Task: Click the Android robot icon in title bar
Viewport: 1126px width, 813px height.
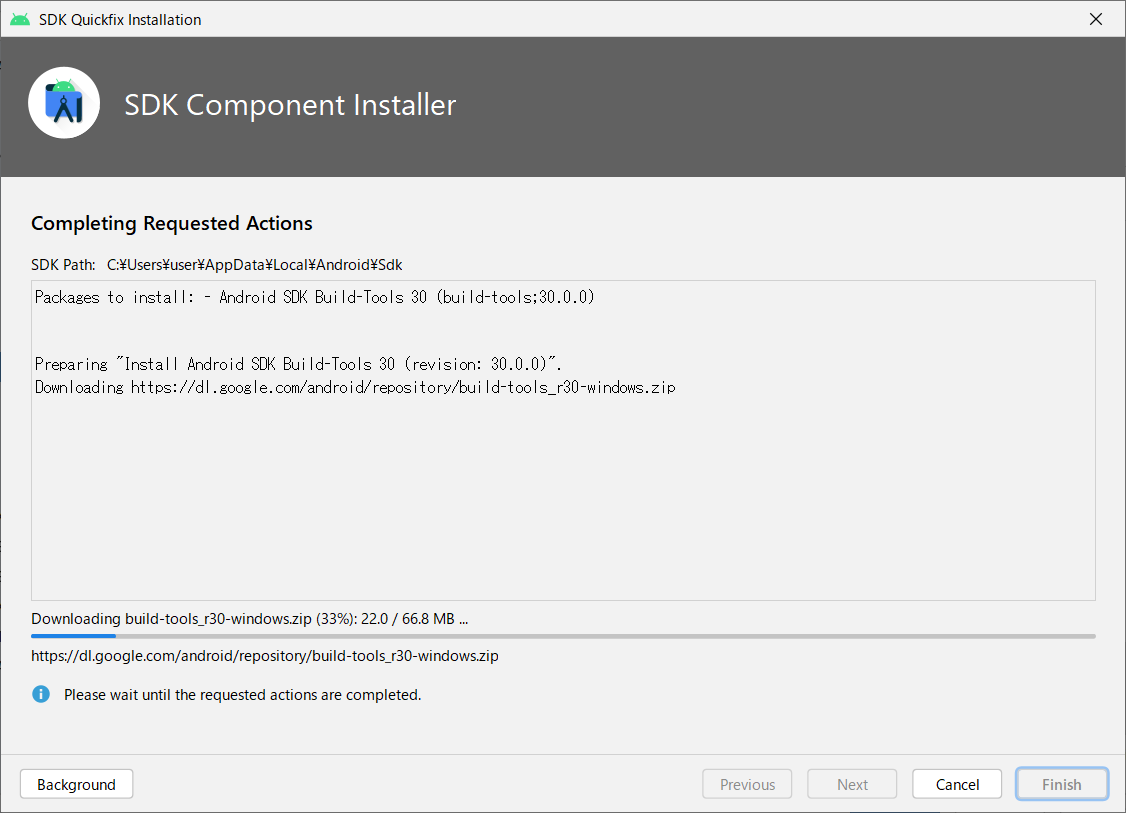Action: point(19,18)
